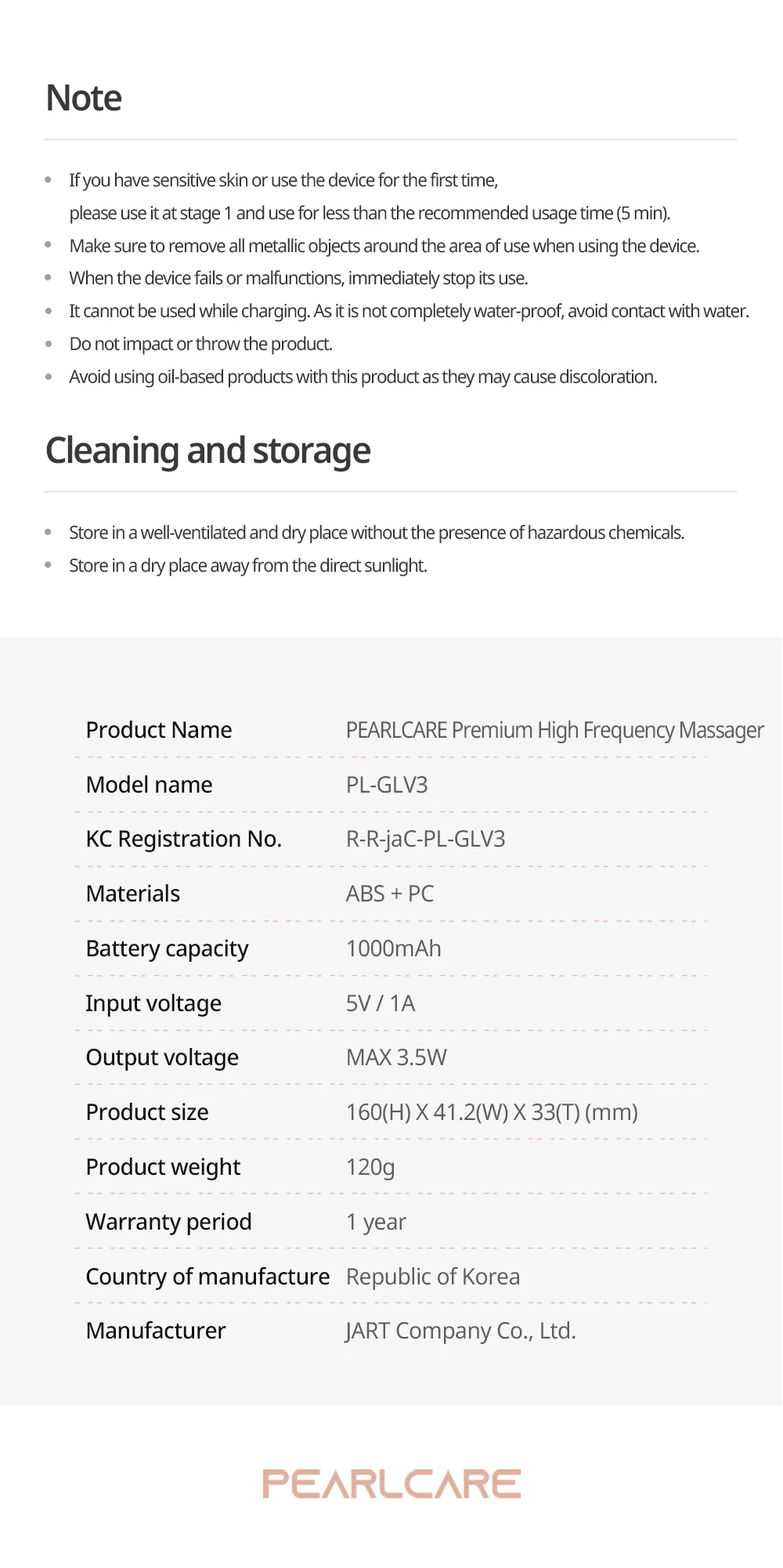Click the JART Company Co., Ltd. text
The image size is (783, 1568).
coord(460,1331)
